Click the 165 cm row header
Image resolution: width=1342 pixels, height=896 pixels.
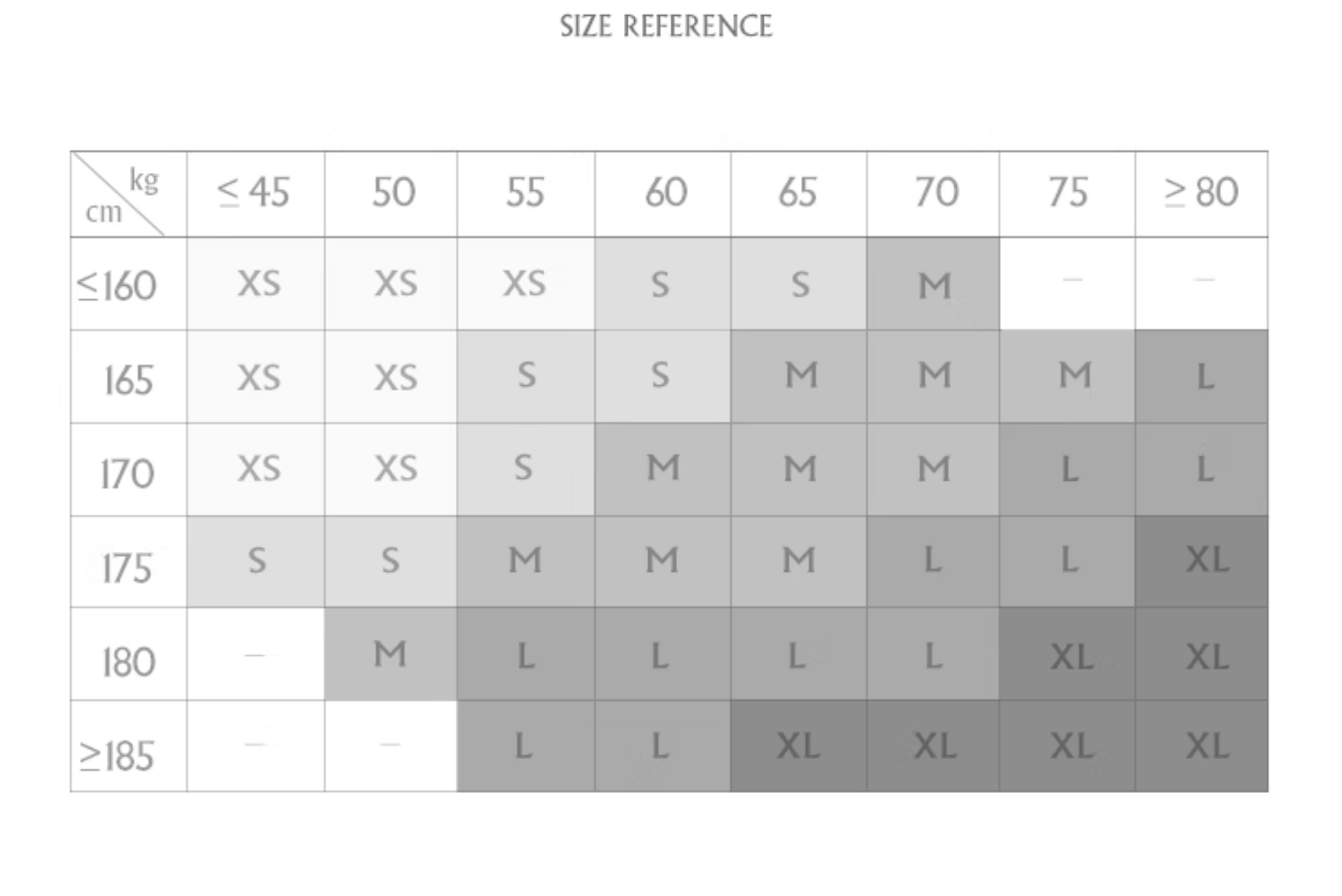click(128, 379)
